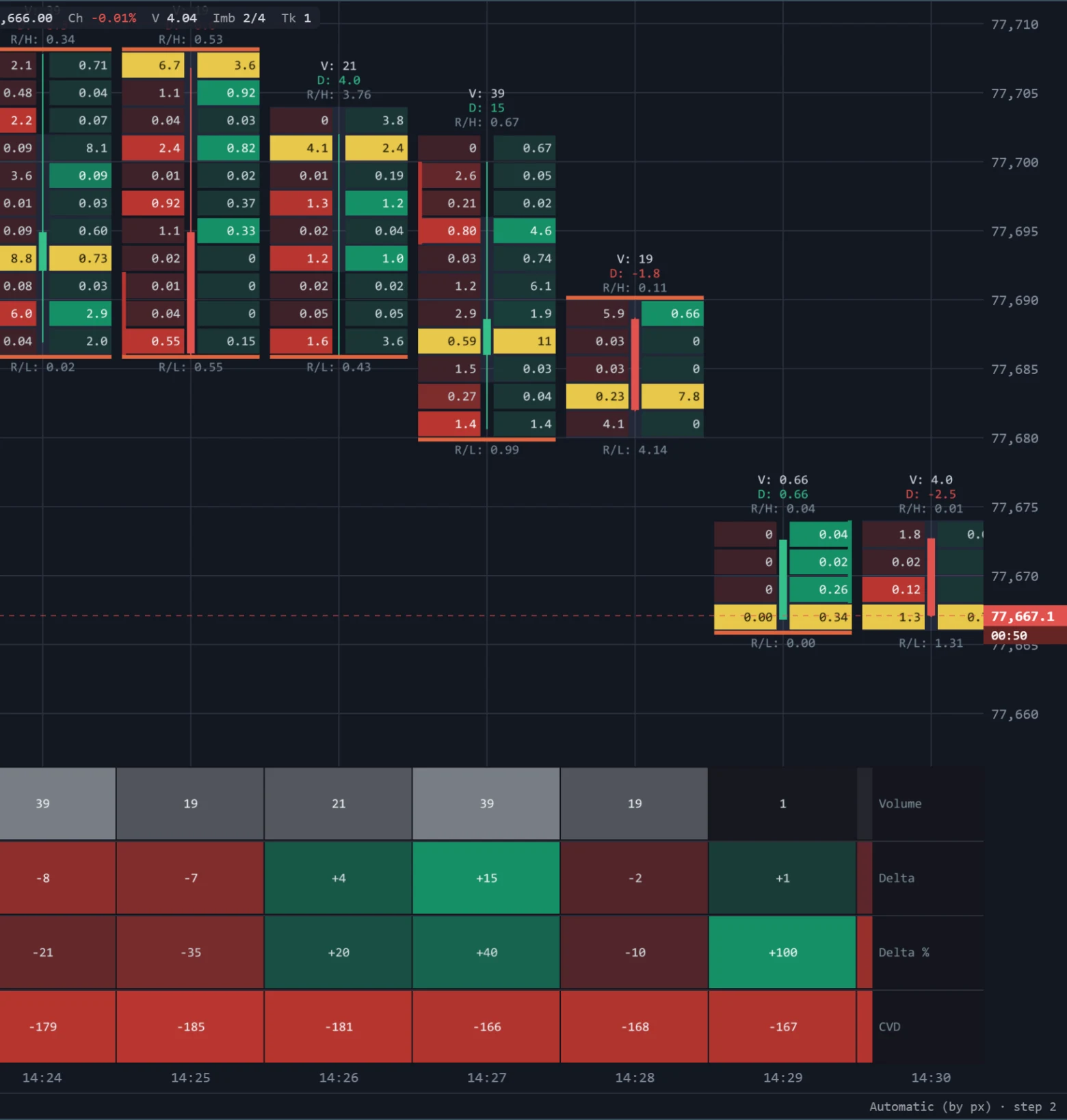The image size is (1067, 1120).
Task: Click the yellow 8.8 footprint cell
Action: pos(18,258)
